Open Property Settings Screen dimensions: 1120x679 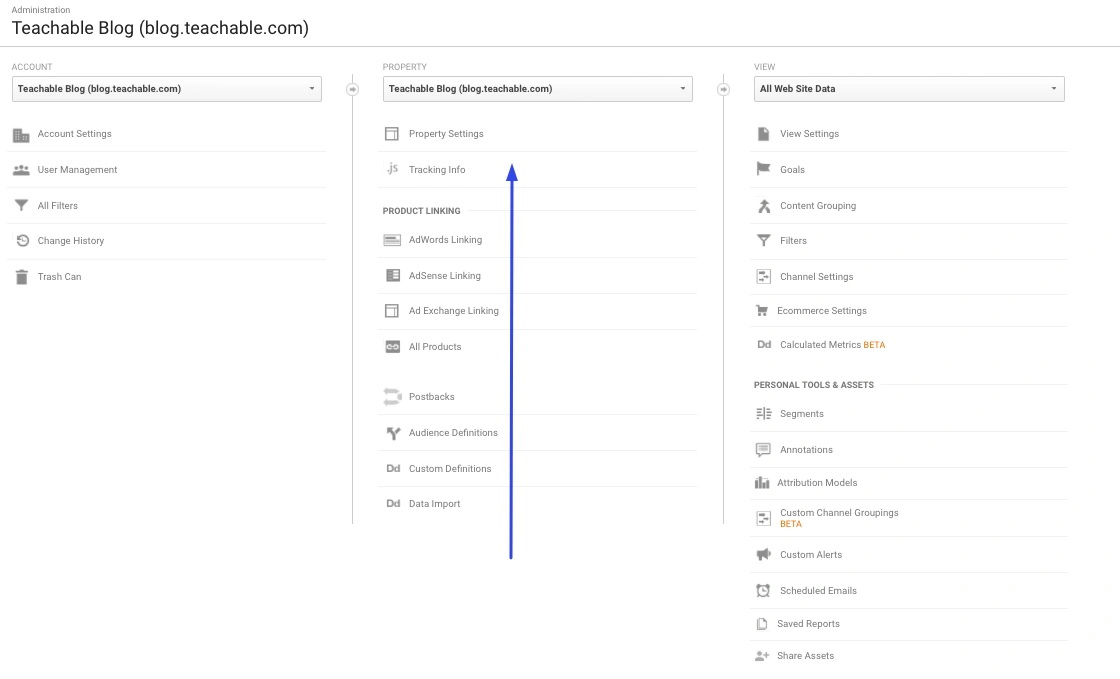click(446, 133)
